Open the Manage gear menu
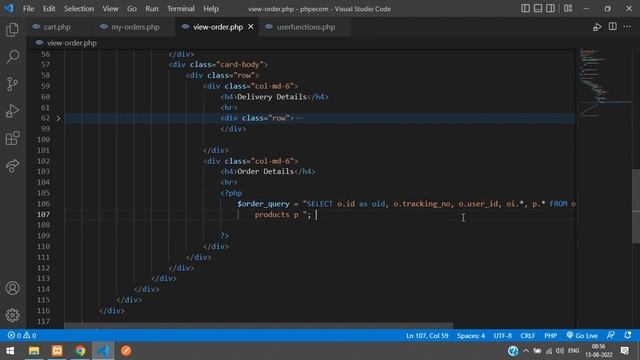The height and width of the screenshot is (360, 640). (12, 315)
